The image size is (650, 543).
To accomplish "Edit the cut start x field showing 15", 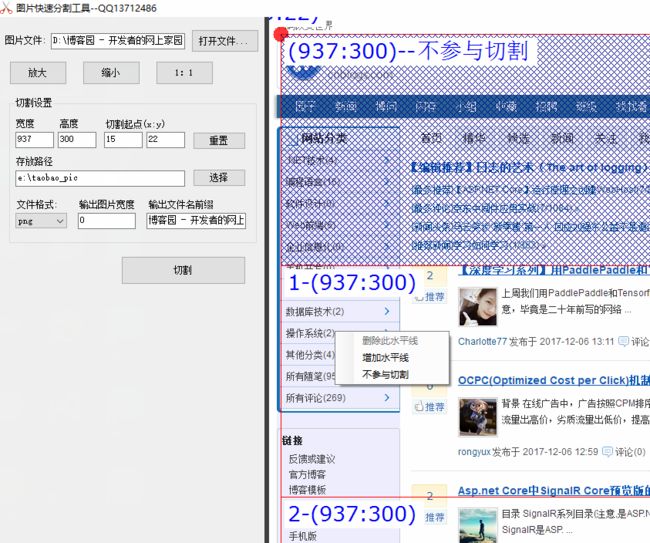I will coord(123,140).
